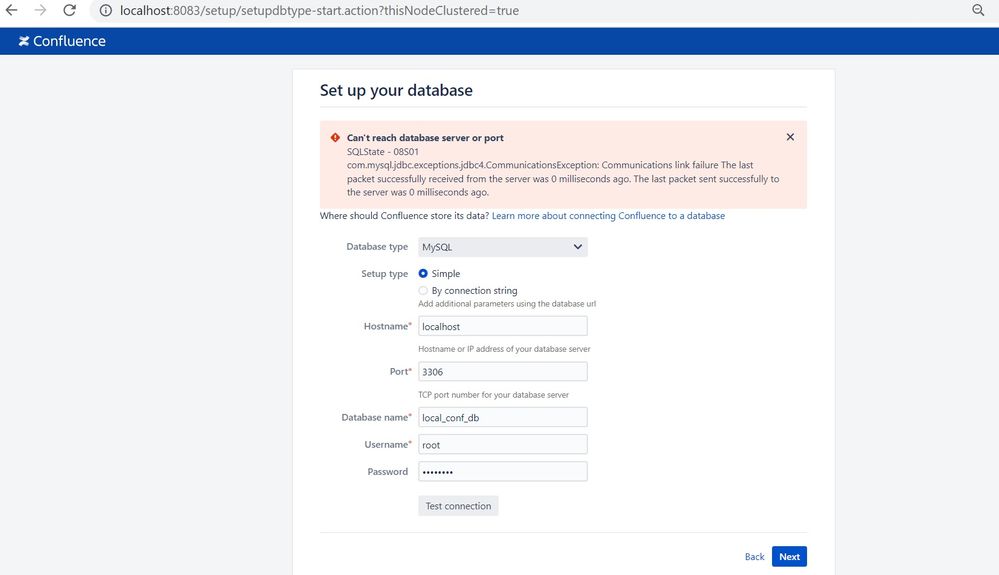Click the Password input field
The width and height of the screenshot is (999, 575).
[x=503, y=472]
